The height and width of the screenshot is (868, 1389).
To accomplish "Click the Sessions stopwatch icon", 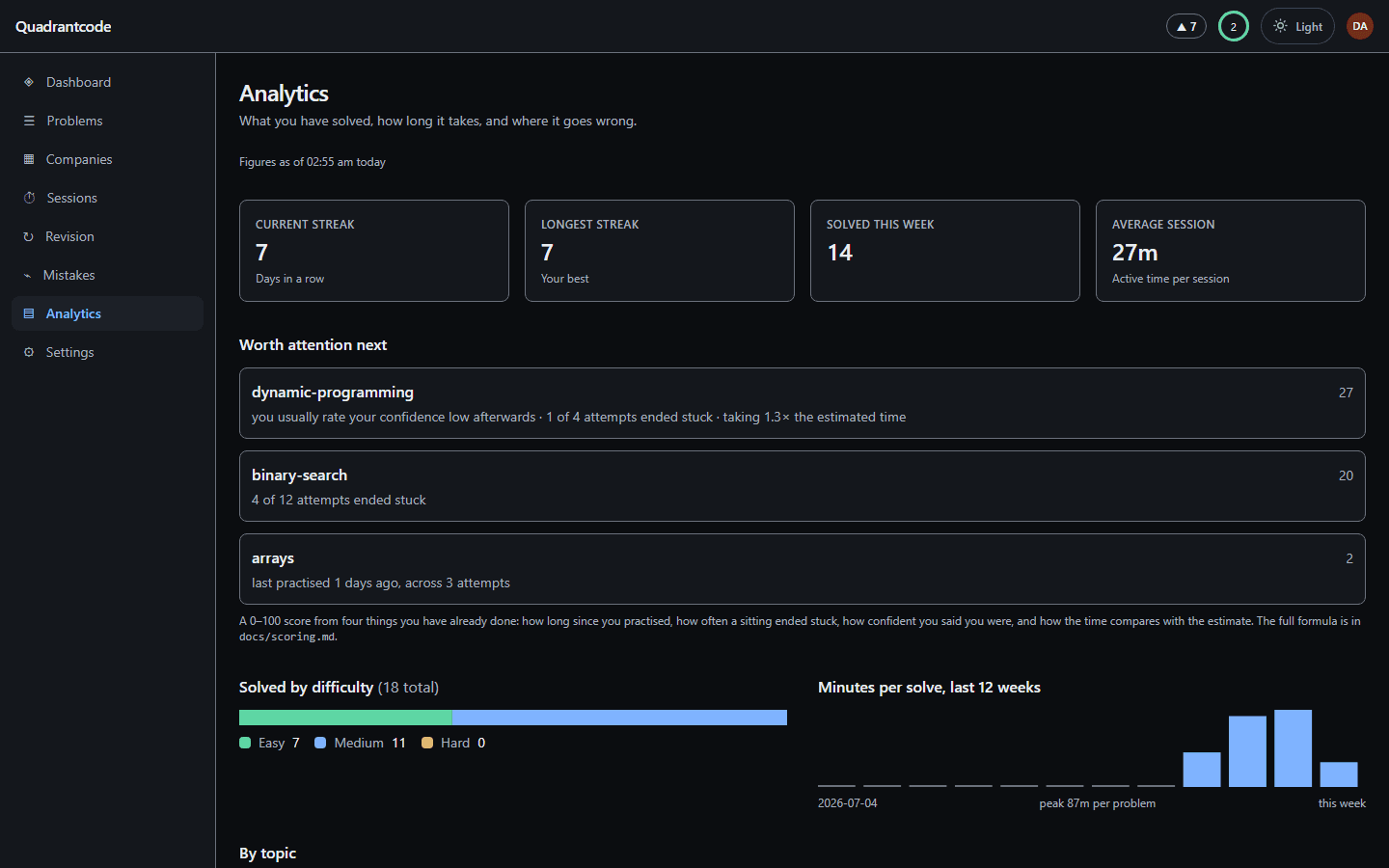I will [29, 198].
